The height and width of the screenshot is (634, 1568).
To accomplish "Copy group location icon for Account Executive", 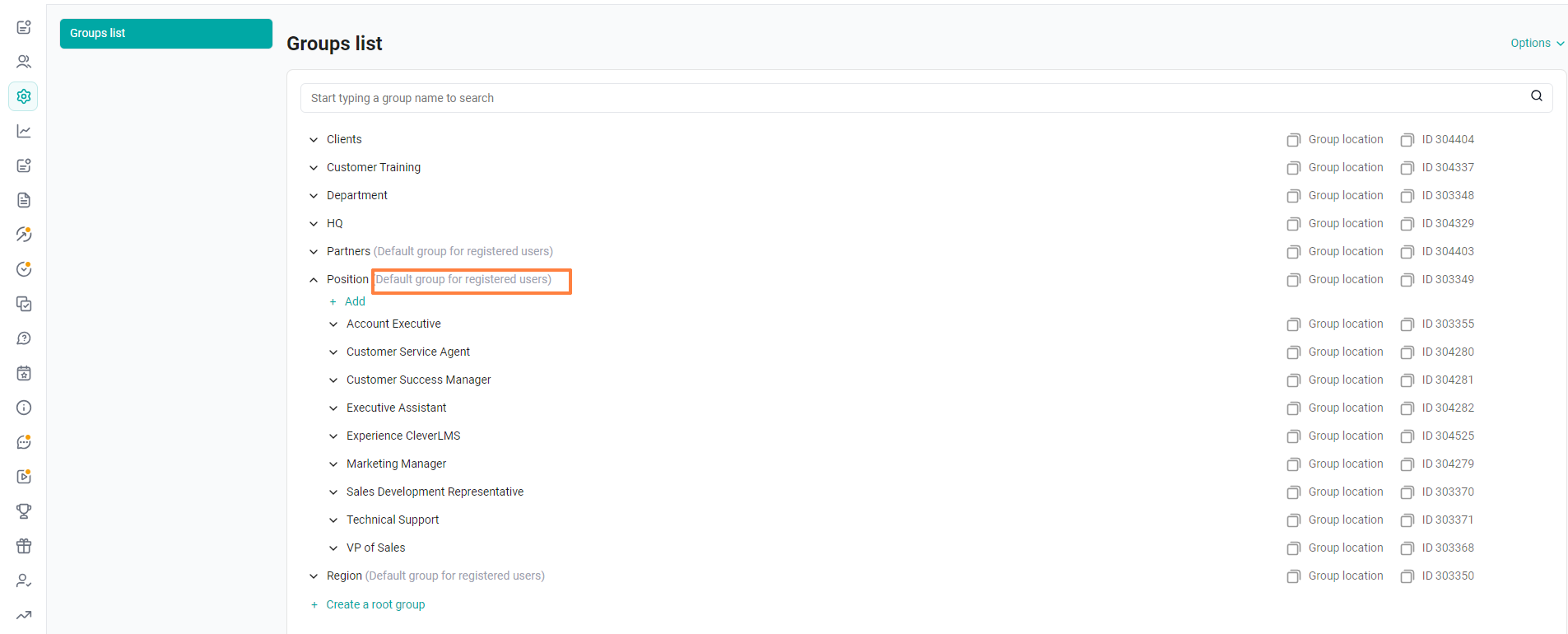I will tap(1293, 324).
